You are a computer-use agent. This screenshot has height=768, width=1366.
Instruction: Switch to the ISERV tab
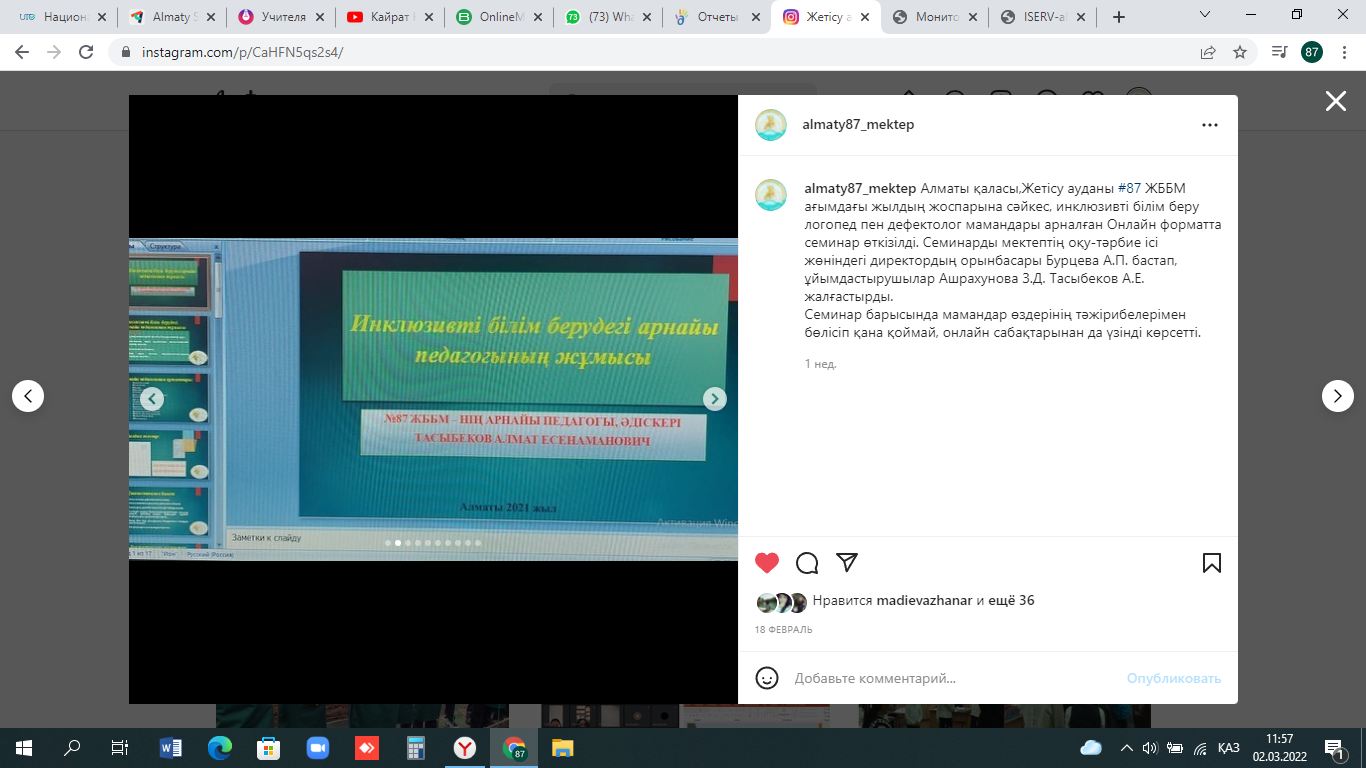(1043, 17)
